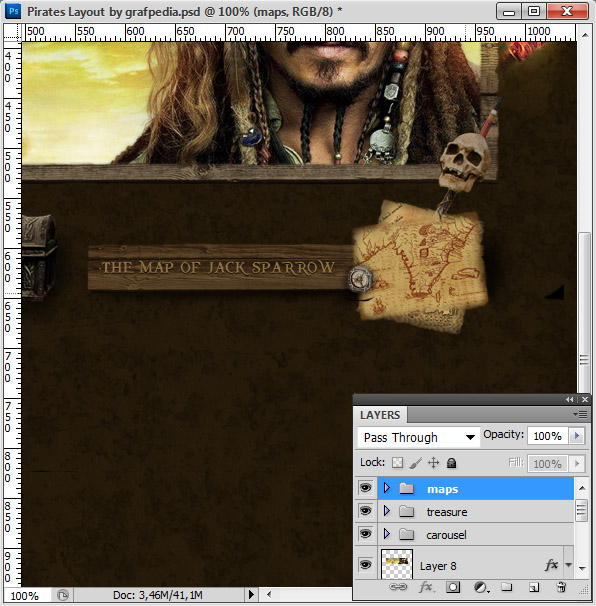Add a layer style via bottom fx button
Image resolution: width=596 pixels, height=606 pixels.
426,587
